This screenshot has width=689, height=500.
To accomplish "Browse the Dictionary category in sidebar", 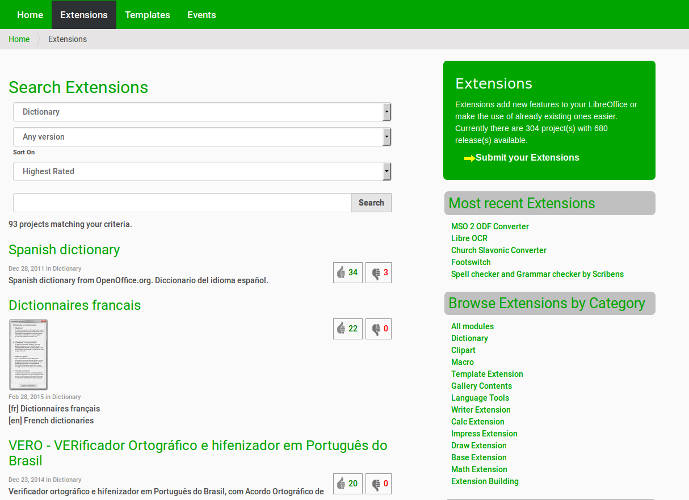I will pos(469,338).
